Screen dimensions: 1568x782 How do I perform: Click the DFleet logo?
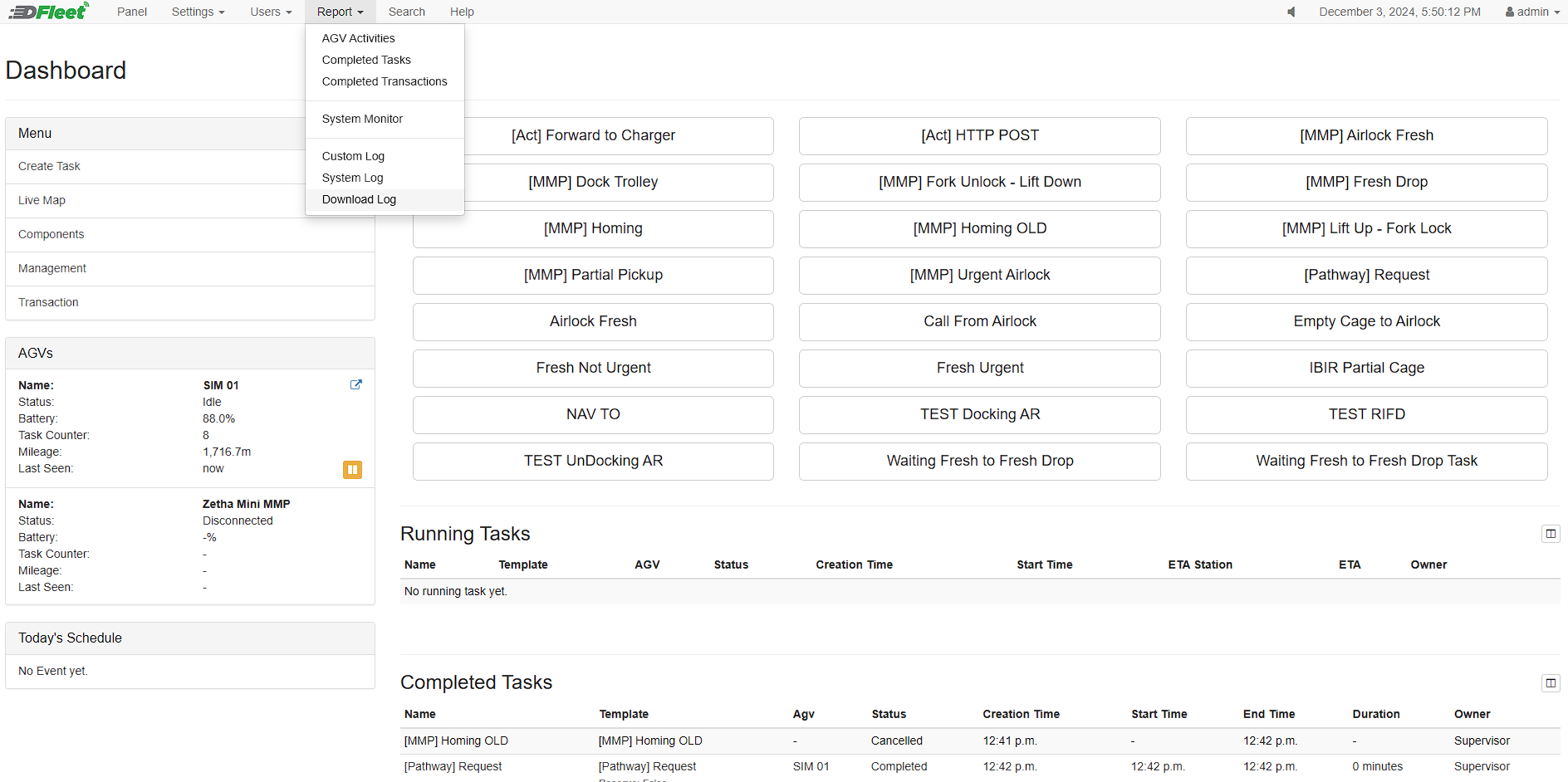click(x=48, y=12)
